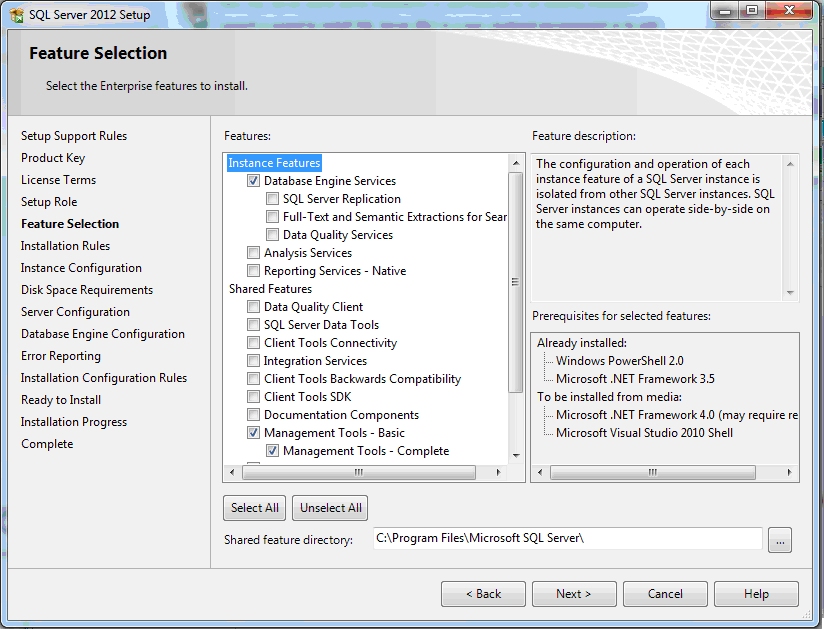This screenshot has width=824, height=629.
Task: Toggle the Integration Services checkbox
Action: (x=254, y=361)
